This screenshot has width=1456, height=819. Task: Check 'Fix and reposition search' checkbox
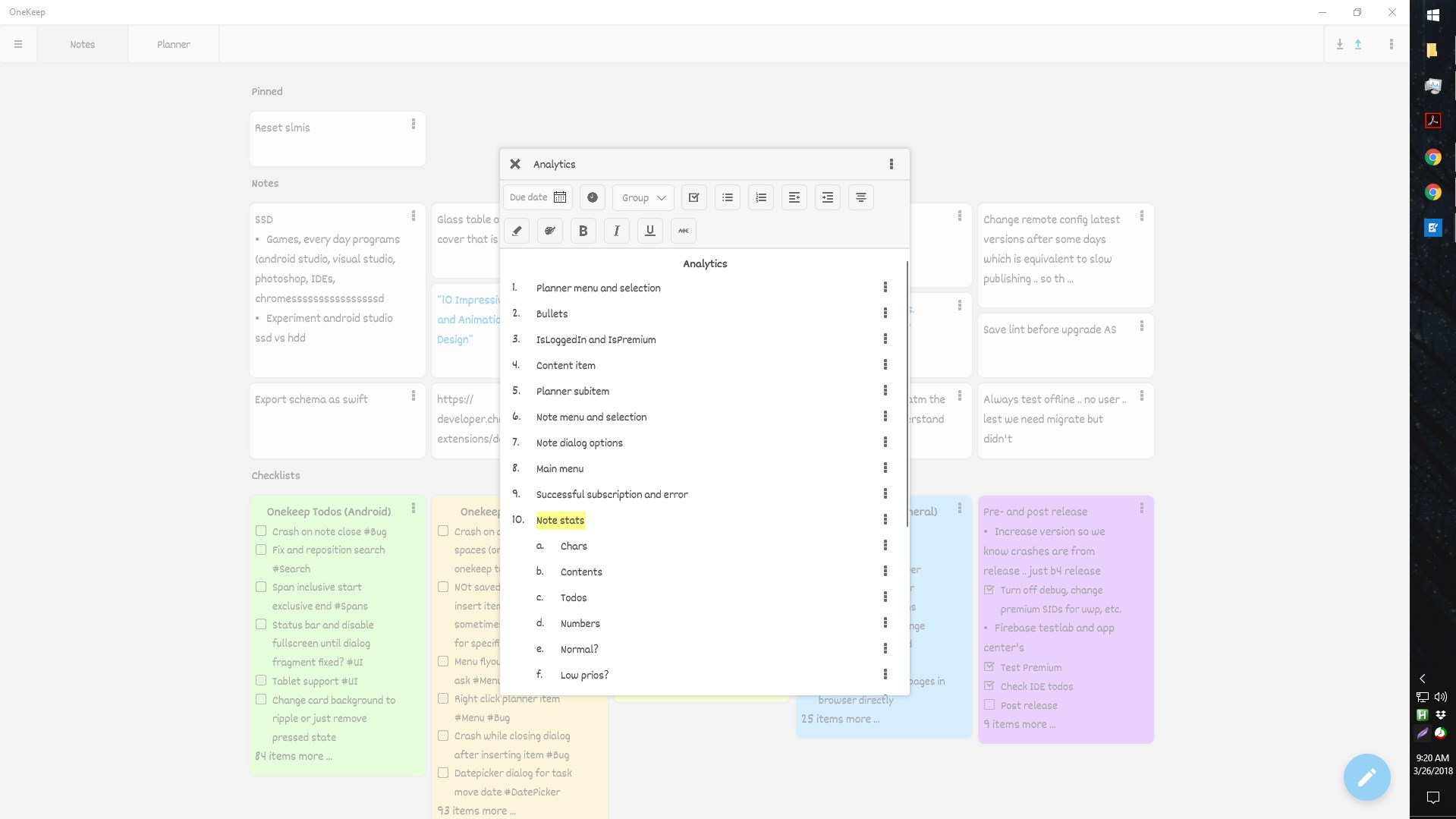coord(261,550)
